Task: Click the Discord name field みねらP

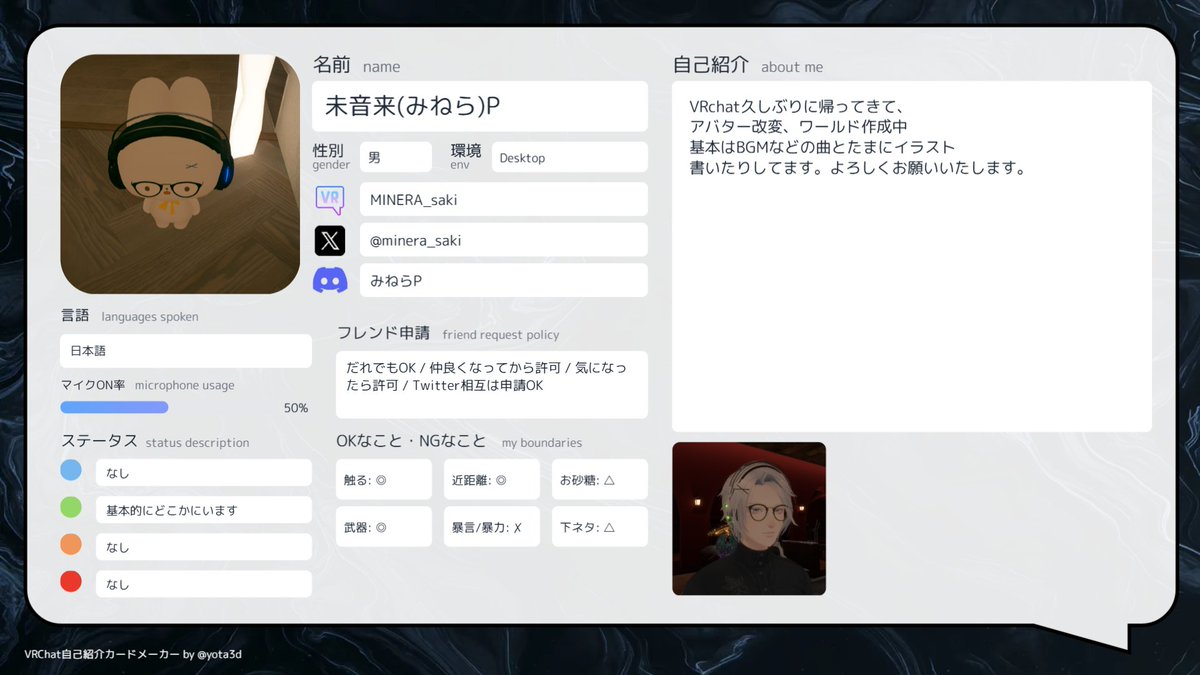Action: coord(504,281)
